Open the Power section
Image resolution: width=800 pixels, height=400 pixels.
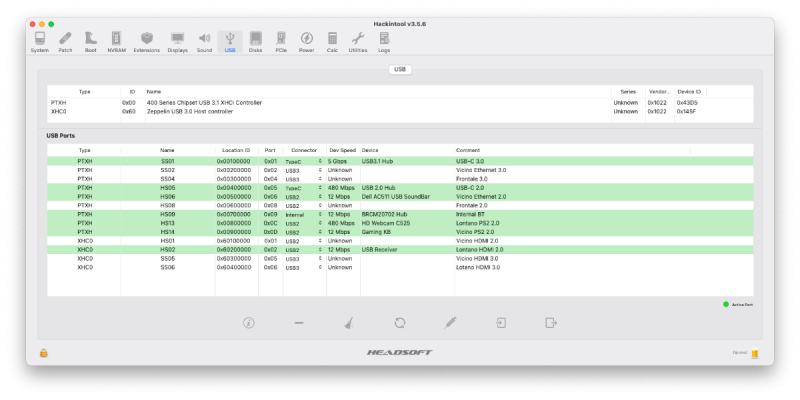click(x=307, y=42)
